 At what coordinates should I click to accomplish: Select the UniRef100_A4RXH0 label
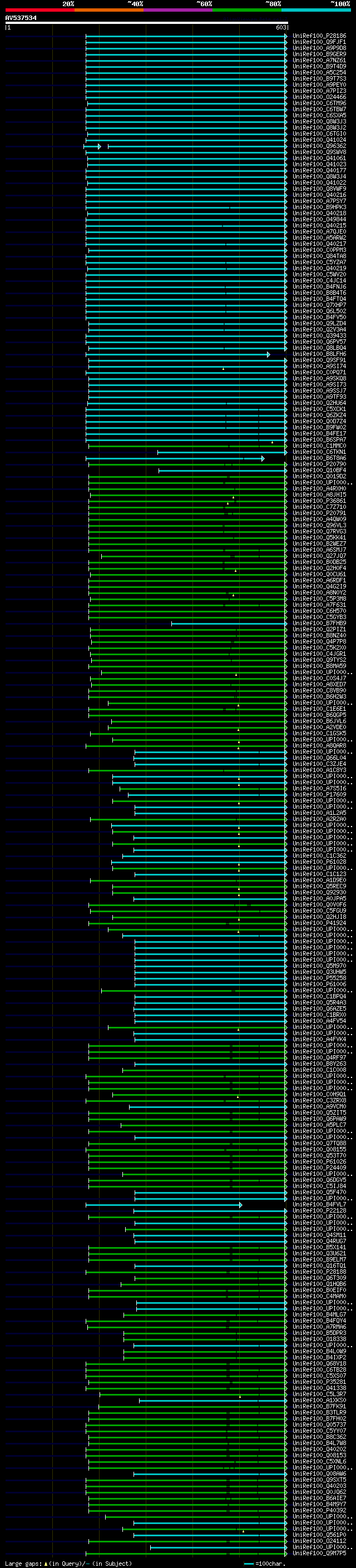point(319,488)
